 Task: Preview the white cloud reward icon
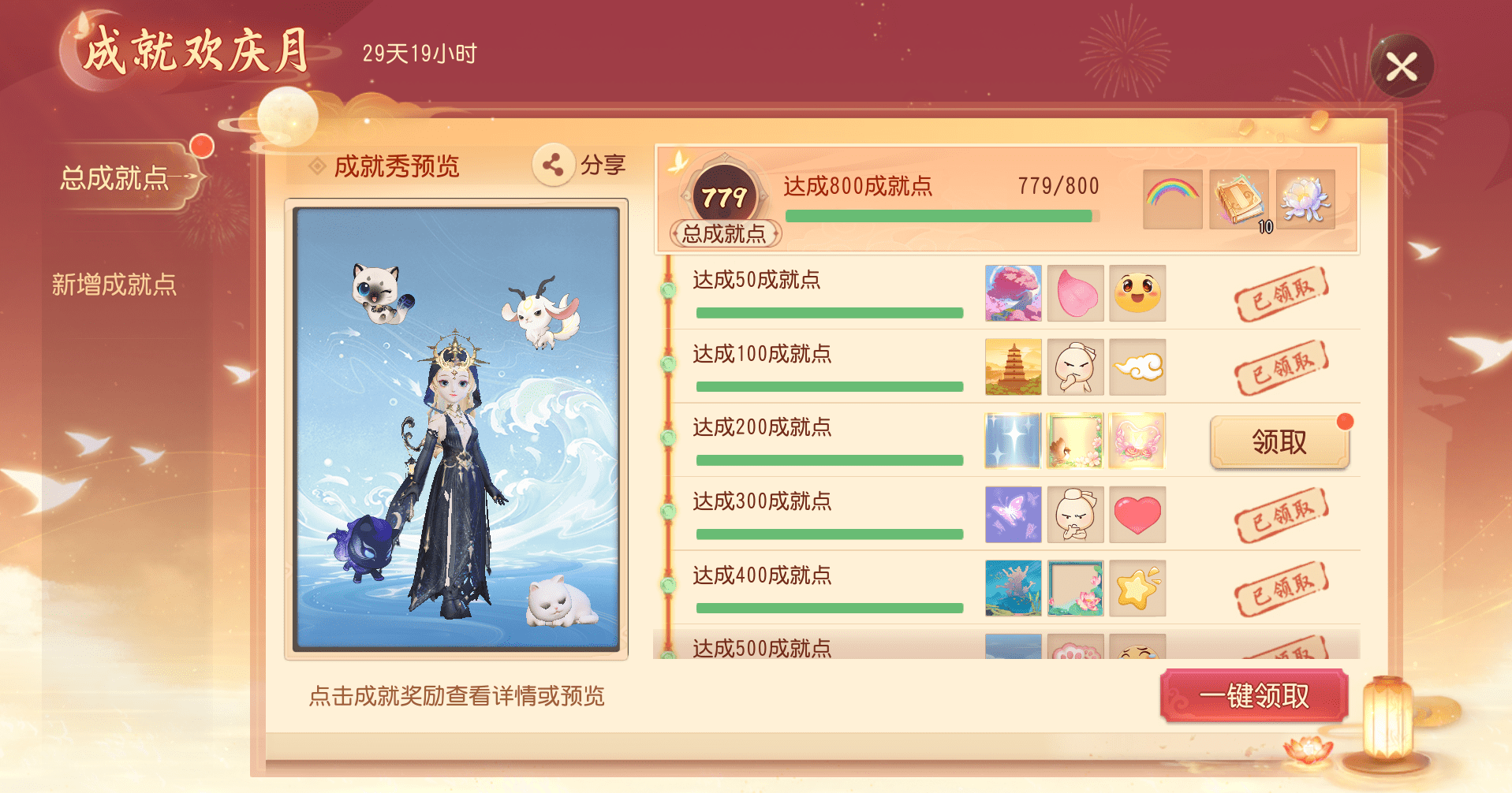[x=1137, y=367]
